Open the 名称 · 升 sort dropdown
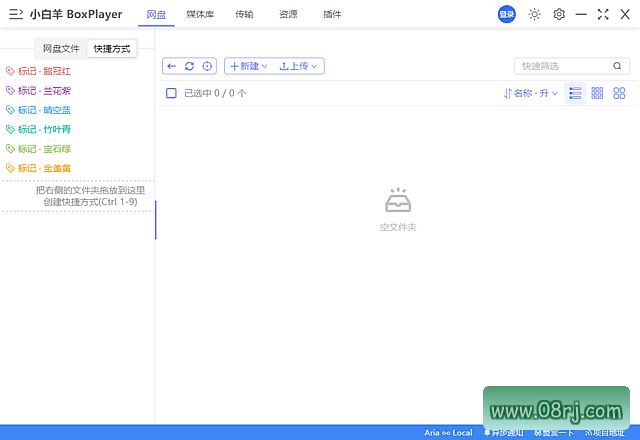640x440 pixels. [x=531, y=93]
